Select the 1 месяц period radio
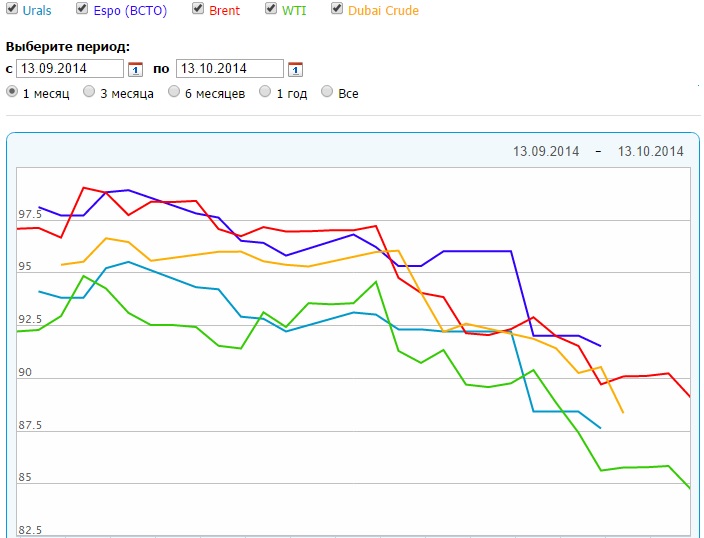704x538 pixels. pos(12,92)
